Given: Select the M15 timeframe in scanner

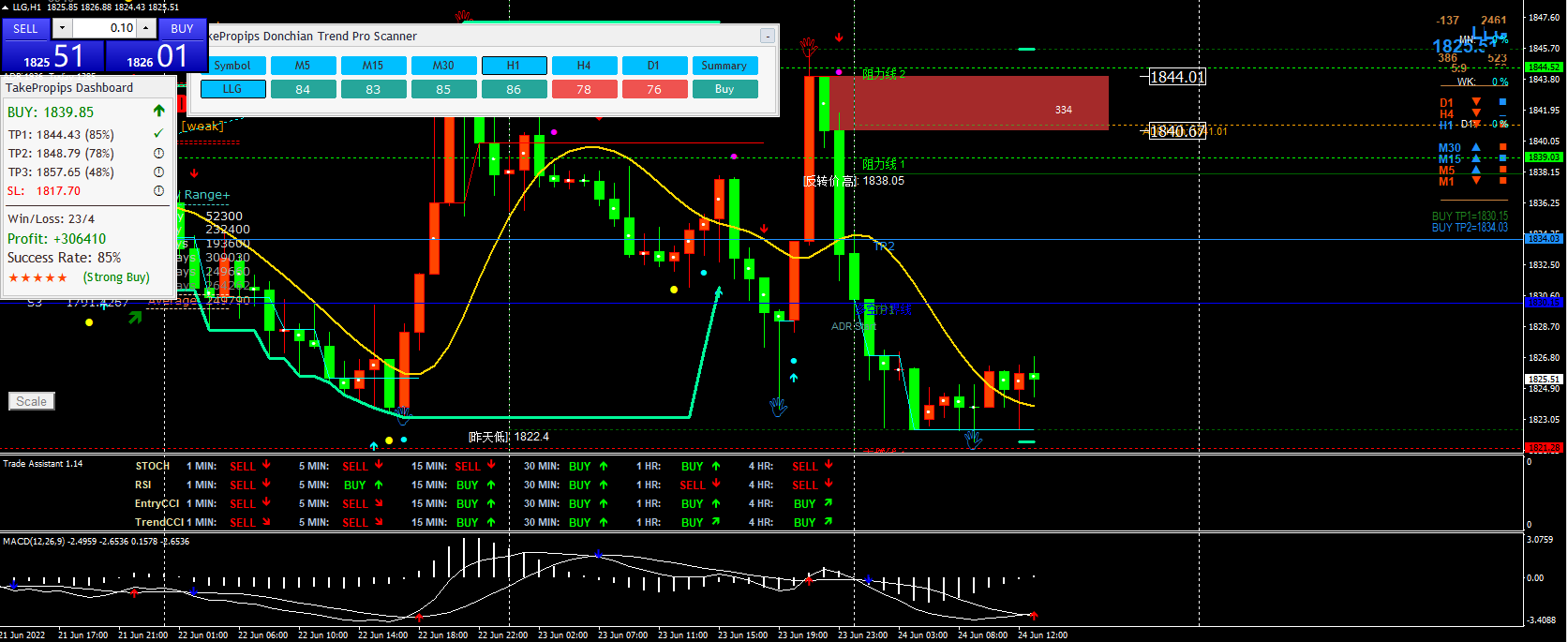Looking at the screenshot, I should tap(373, 66).
